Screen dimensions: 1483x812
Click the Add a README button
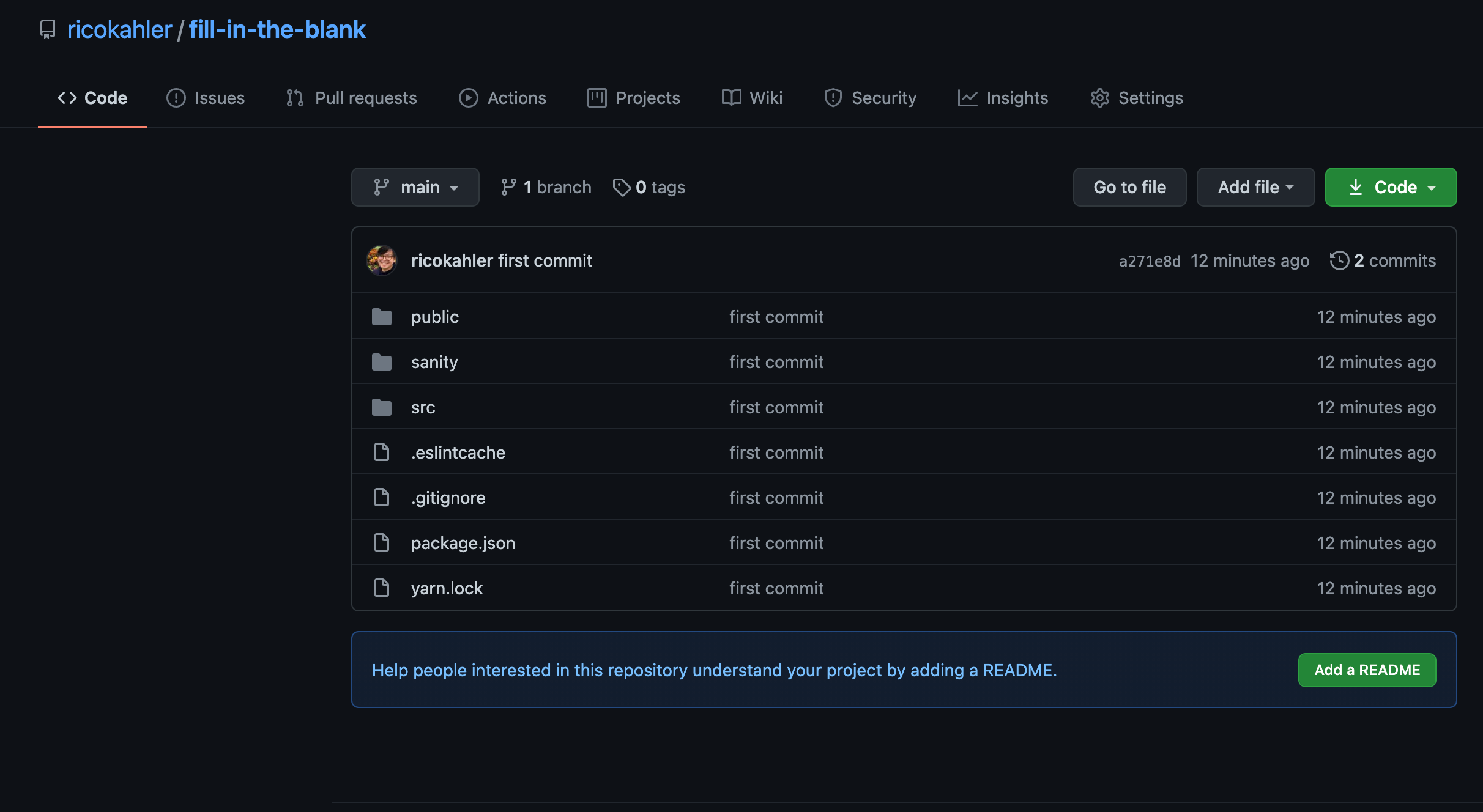(1367, 670)
